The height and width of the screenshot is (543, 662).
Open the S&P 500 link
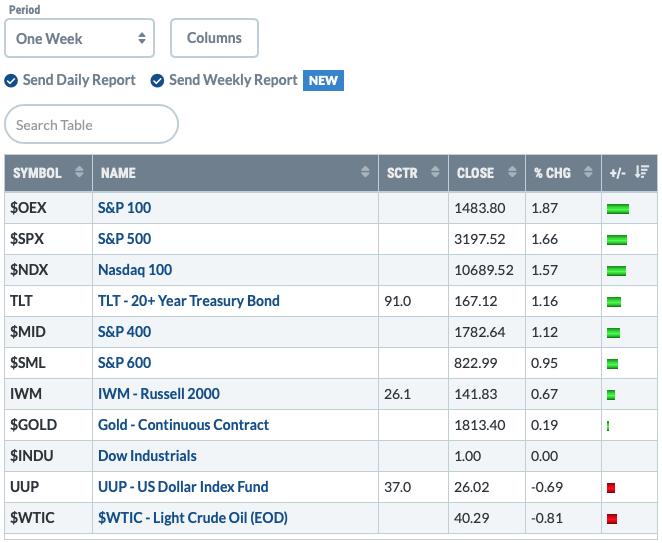click(125, 239)
